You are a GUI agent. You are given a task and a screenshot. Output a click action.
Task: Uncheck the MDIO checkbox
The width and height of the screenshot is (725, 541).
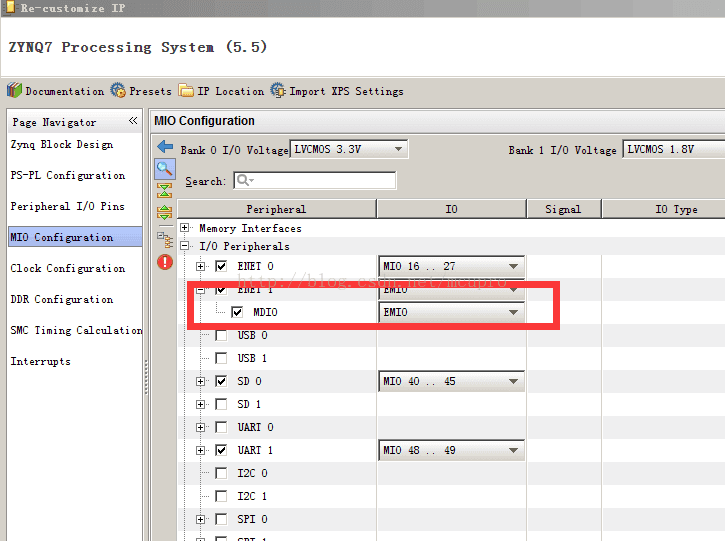(x=237, y=312)
